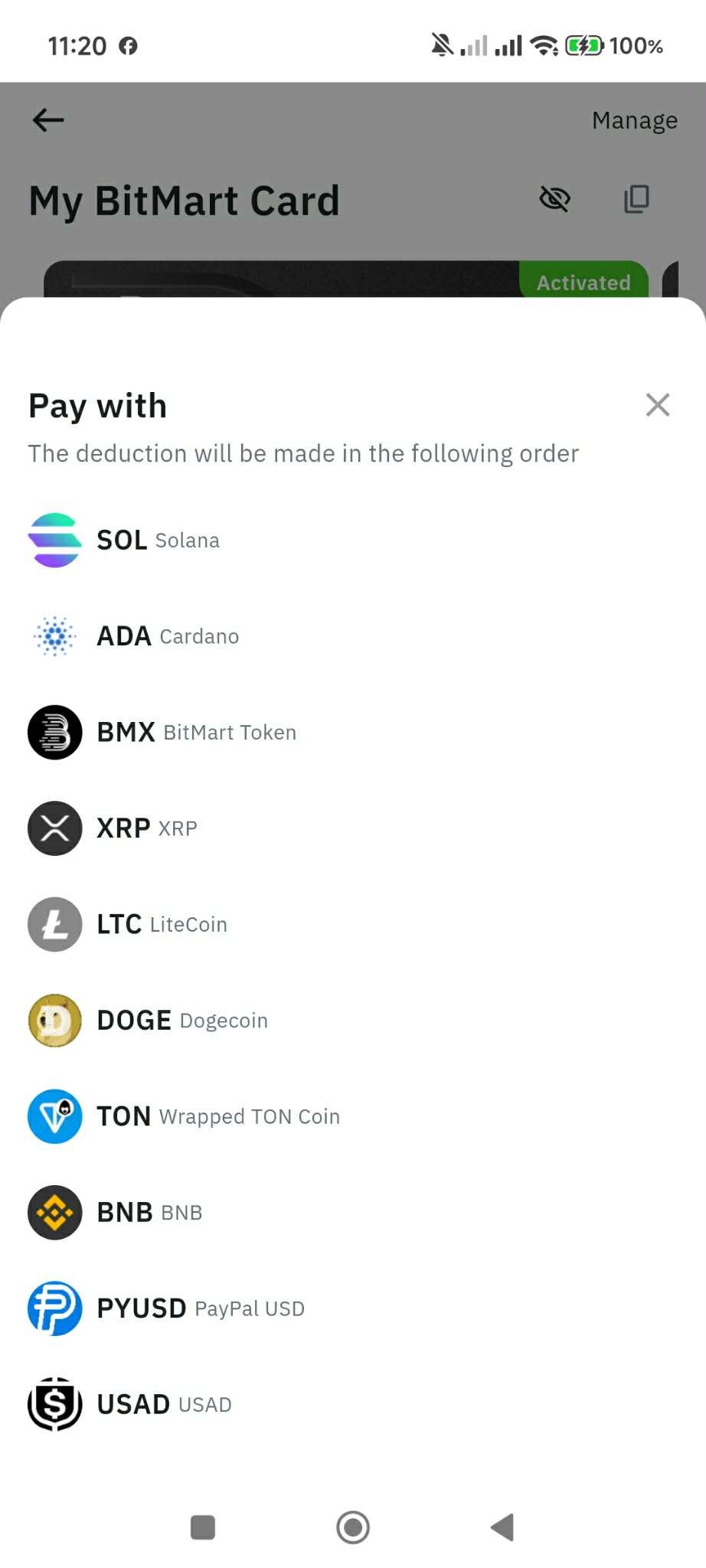Select the PYUSD payment option
Image resolution: width=706 pixels, height=1568 pixels.
[x=201, y=1308]
